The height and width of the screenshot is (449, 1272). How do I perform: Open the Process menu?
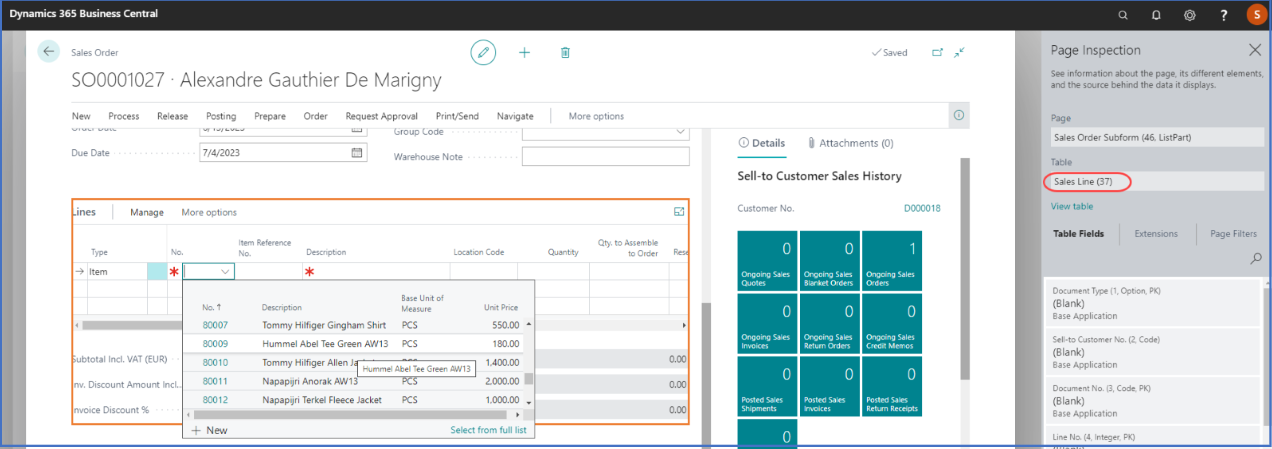click(x=124, y=116)
